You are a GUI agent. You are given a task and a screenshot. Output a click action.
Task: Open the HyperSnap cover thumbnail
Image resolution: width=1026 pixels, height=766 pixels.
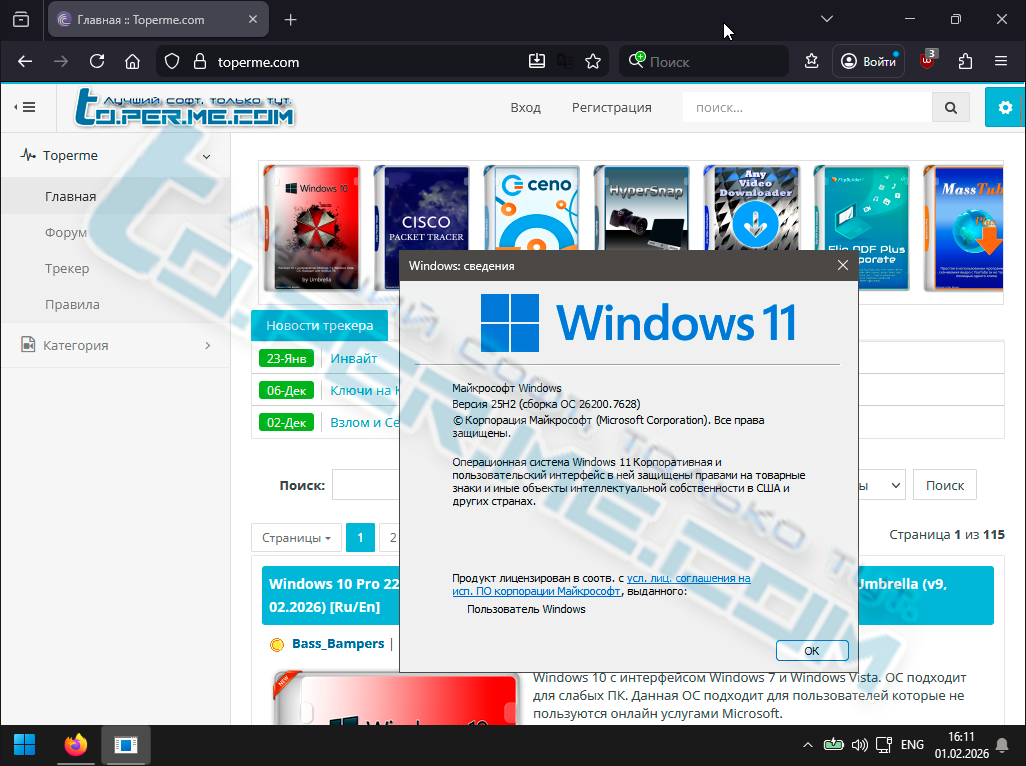(x=642, y=208)
